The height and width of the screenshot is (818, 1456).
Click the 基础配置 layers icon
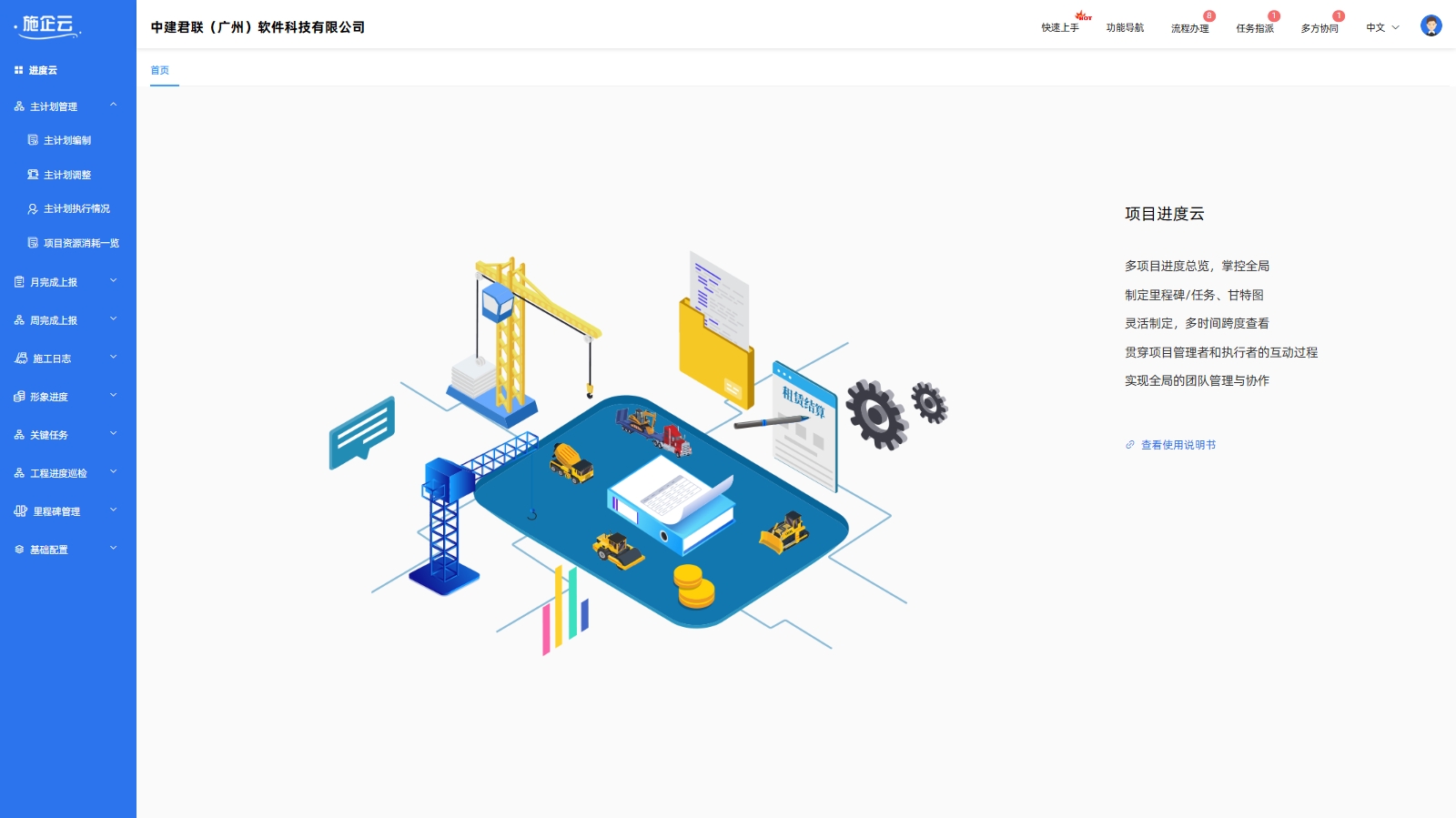pos(19,550)
